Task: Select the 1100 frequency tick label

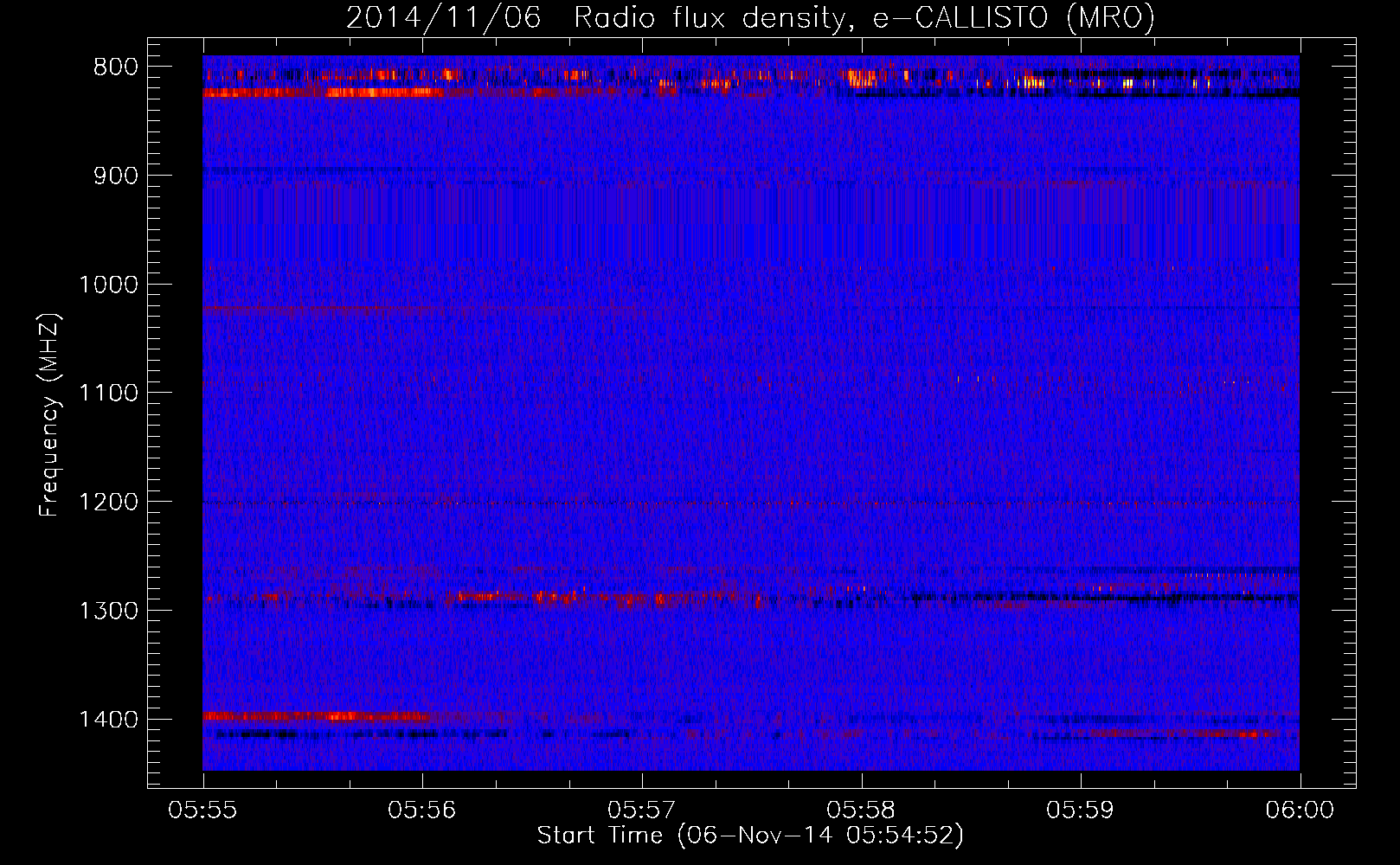Action: (x=108, y=394)
